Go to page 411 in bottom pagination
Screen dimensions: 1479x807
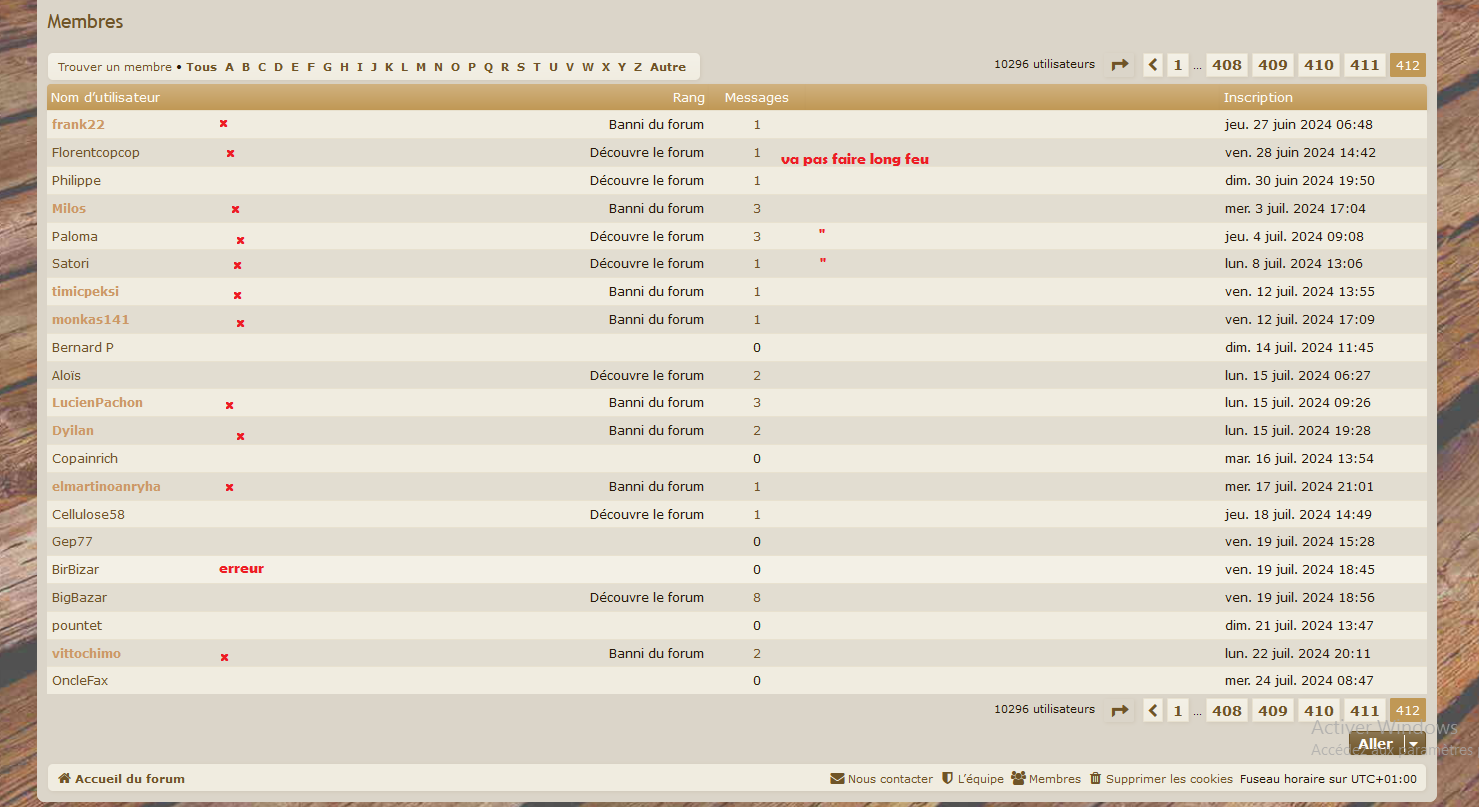[x=1365, y=710]
